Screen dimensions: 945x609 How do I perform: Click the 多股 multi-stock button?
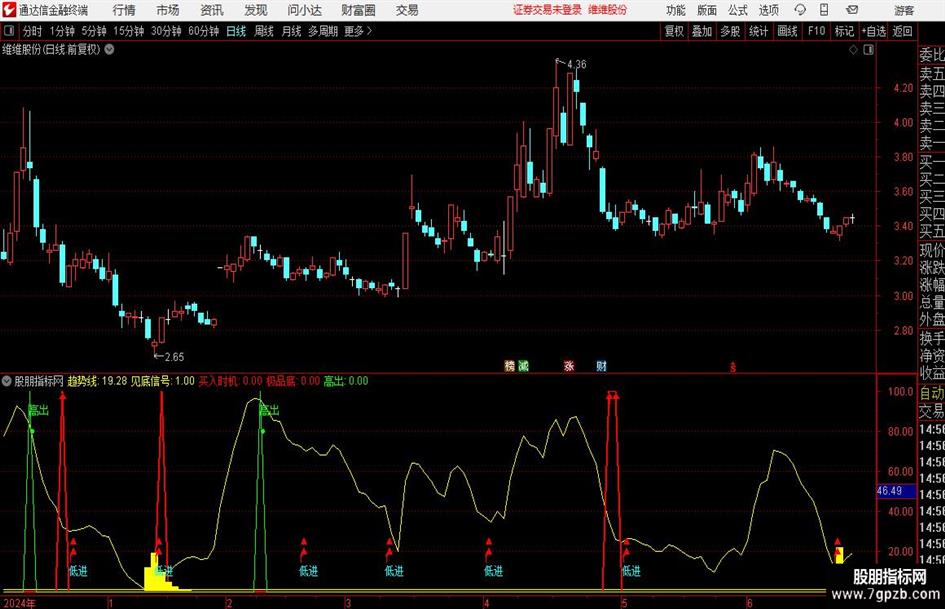730,31
